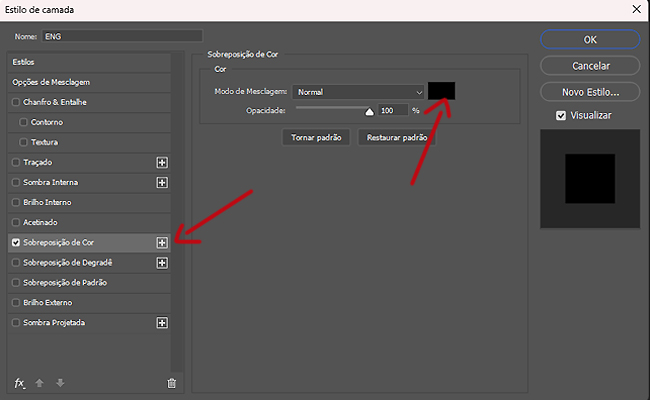Move effect up with the up arrow icon
The height and width of the screenshot is (400, 650).
[39, 383]
